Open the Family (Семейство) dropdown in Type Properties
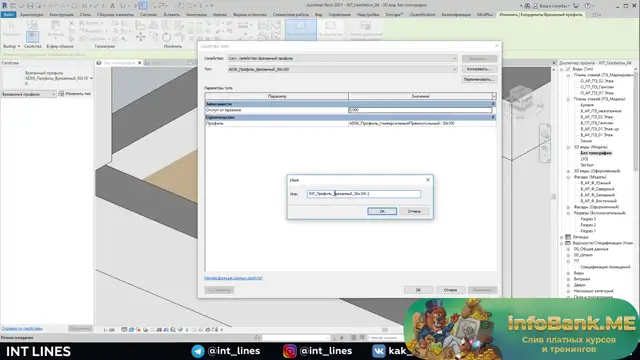640x360 pixels. 342,58
